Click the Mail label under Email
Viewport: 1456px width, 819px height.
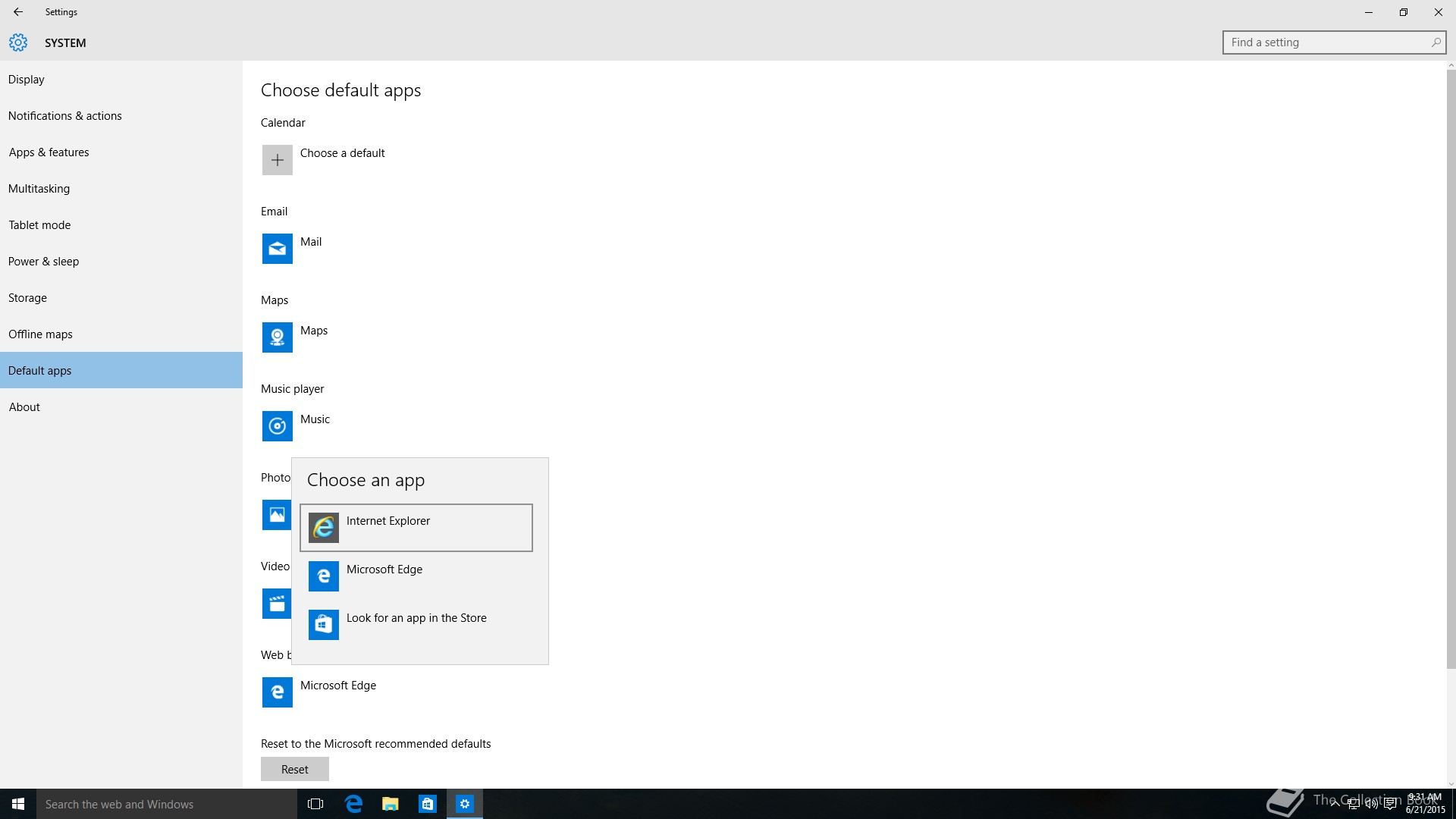pyautogui.click(x=311, y=242)
